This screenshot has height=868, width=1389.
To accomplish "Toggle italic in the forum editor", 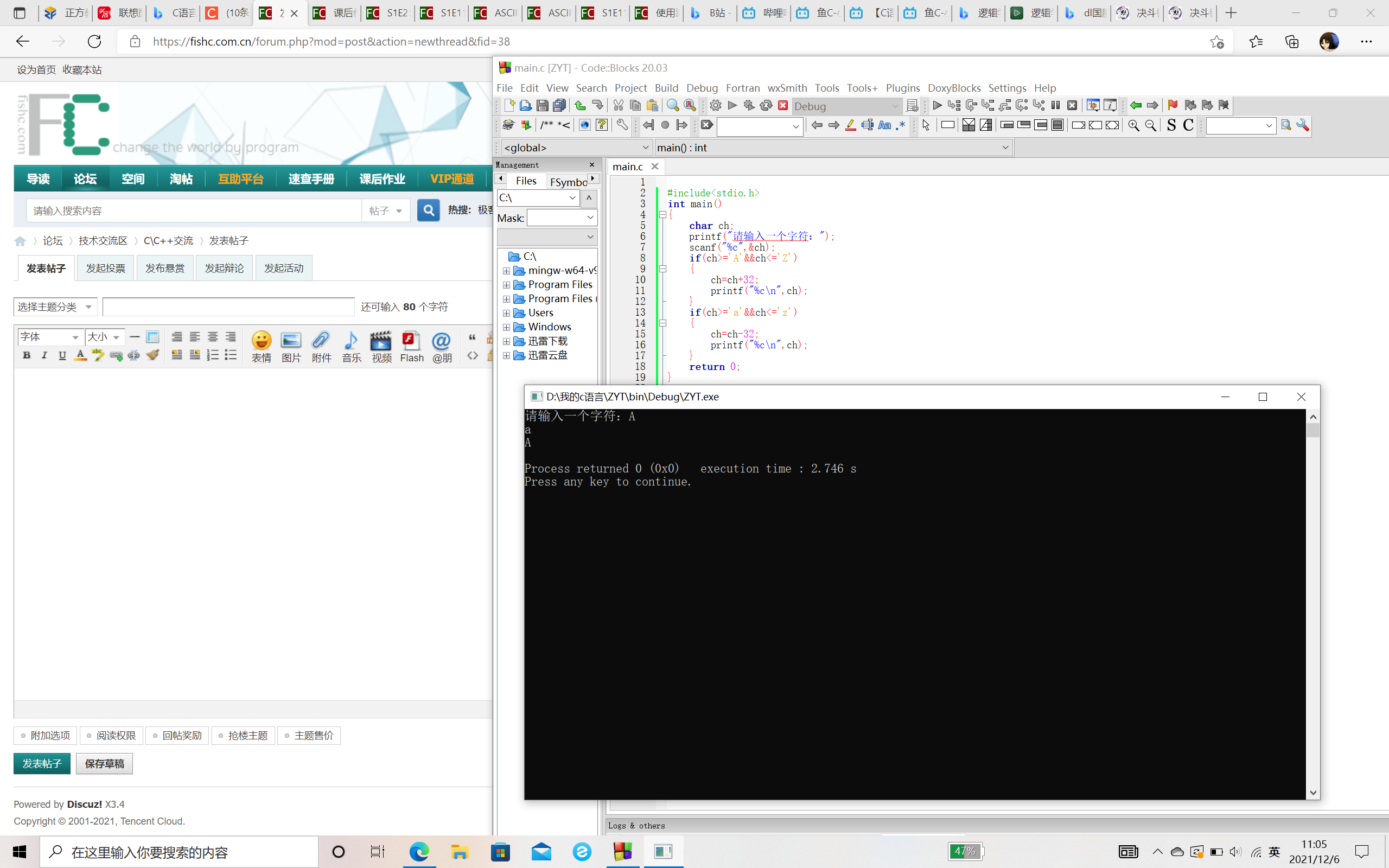I will 44,355.
